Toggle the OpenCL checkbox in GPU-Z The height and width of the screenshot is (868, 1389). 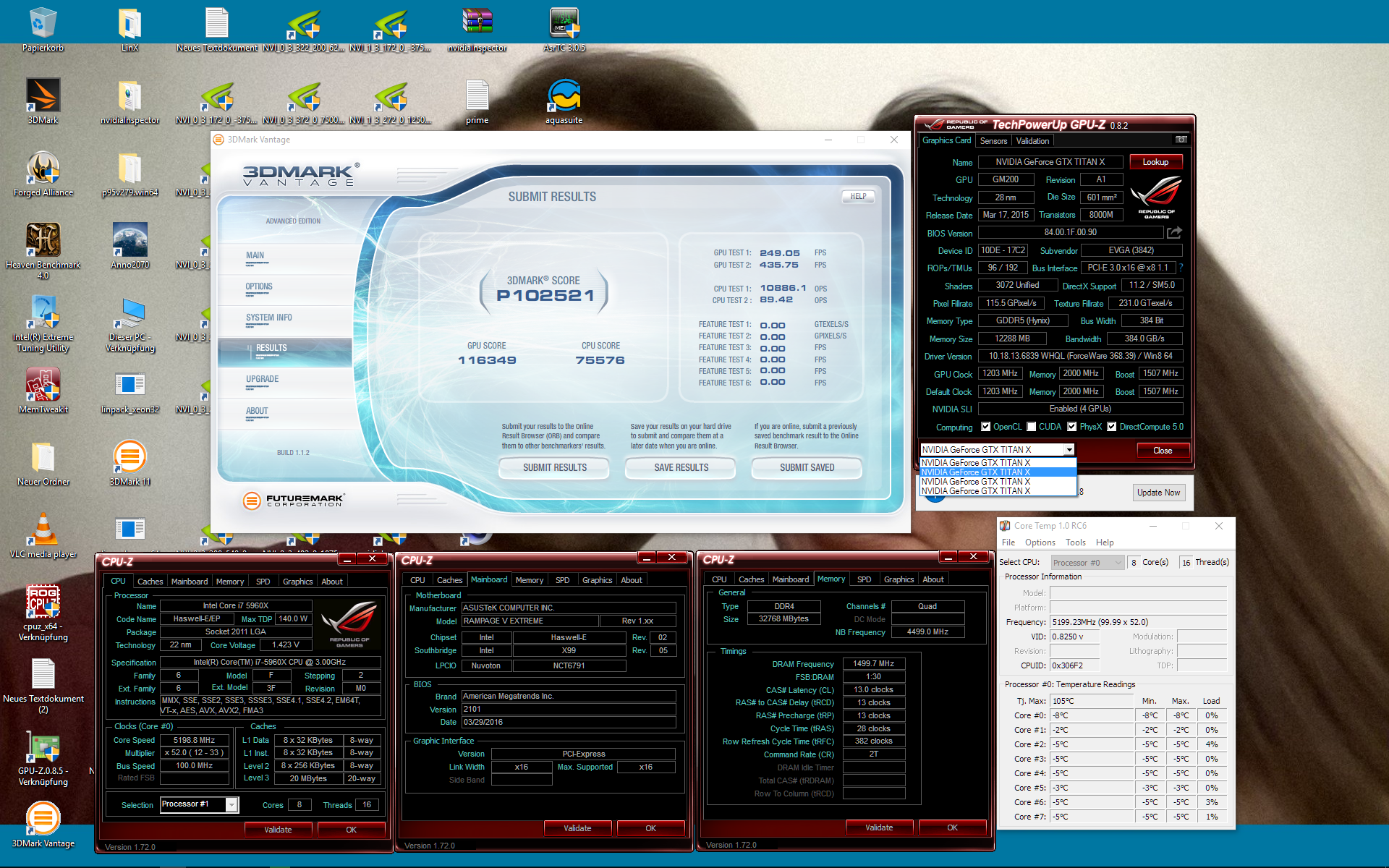[985, 427]
